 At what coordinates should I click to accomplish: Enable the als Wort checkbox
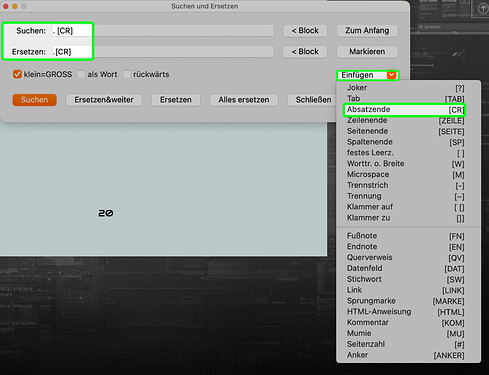pos(81,74)
